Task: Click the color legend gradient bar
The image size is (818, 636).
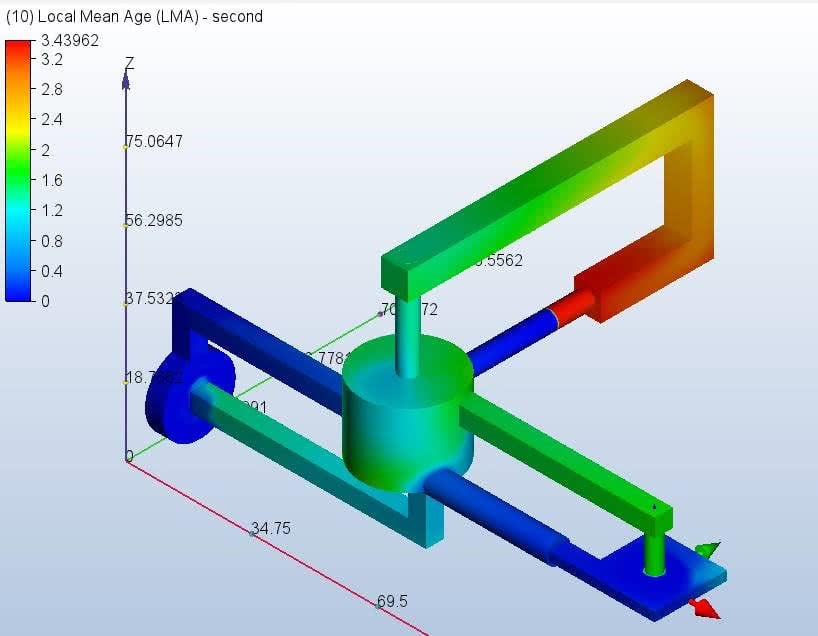Action: (18, 171)
